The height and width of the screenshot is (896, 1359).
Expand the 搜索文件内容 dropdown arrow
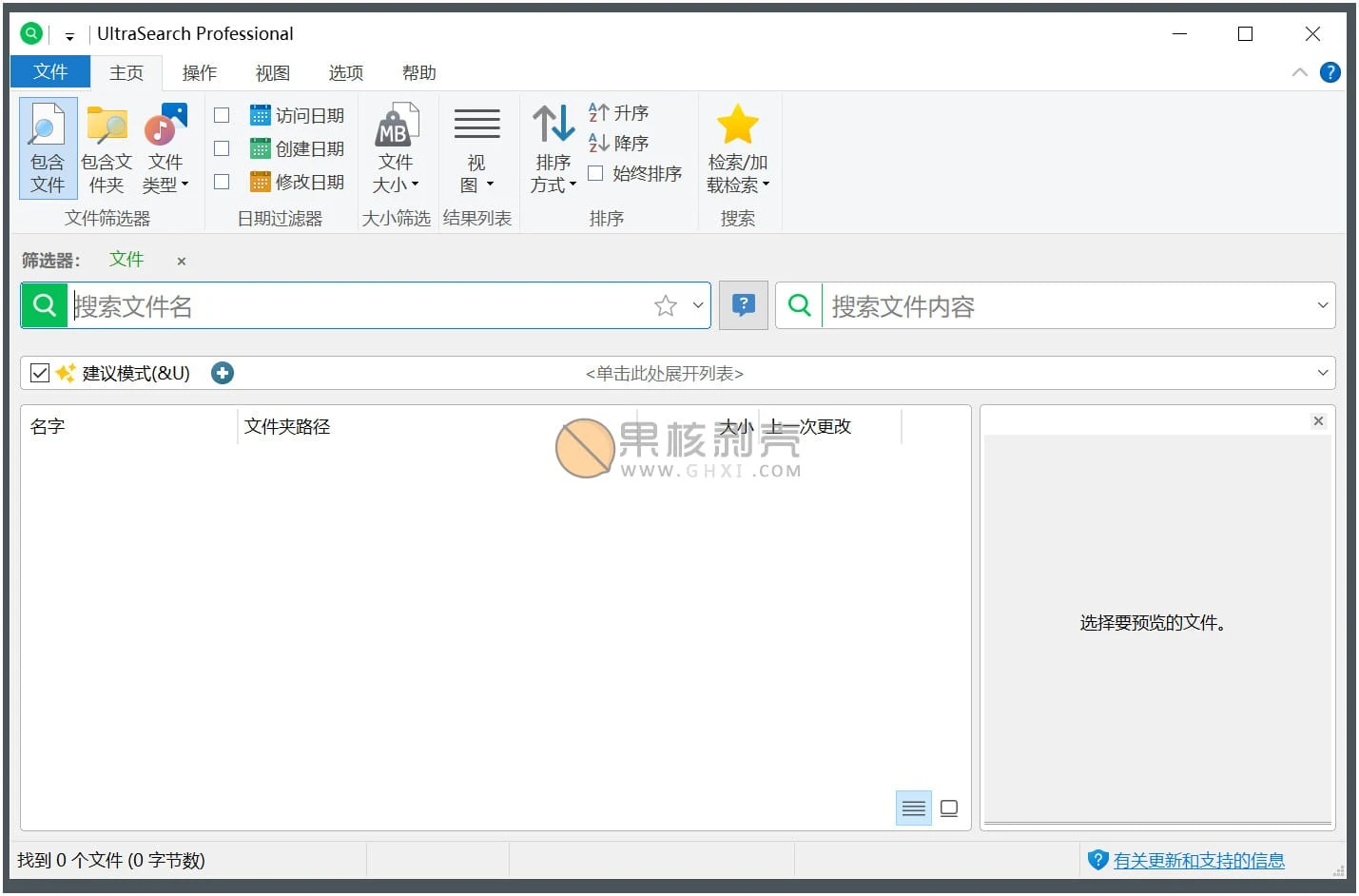pyautogui.click(x=1322, y=305)
